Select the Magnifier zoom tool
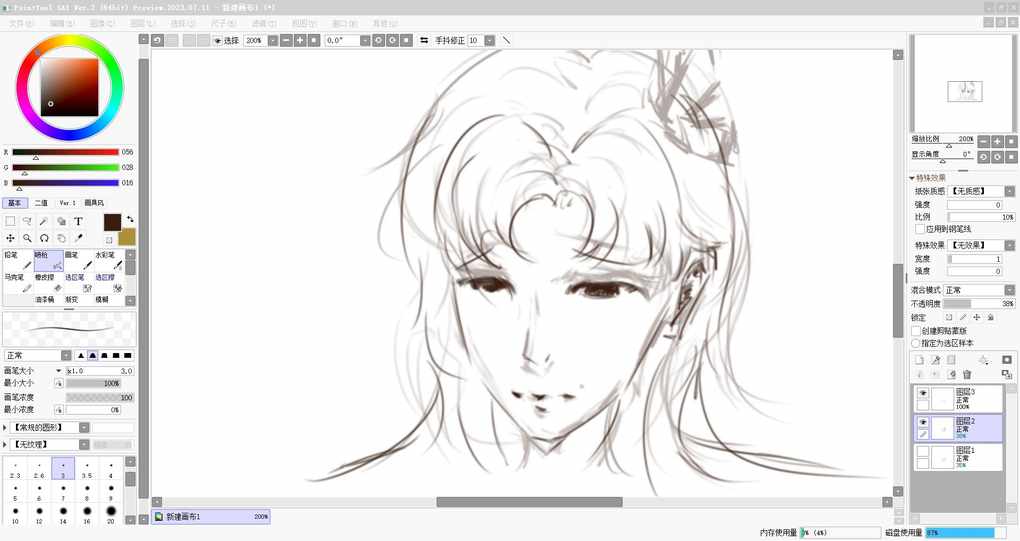 27,238
